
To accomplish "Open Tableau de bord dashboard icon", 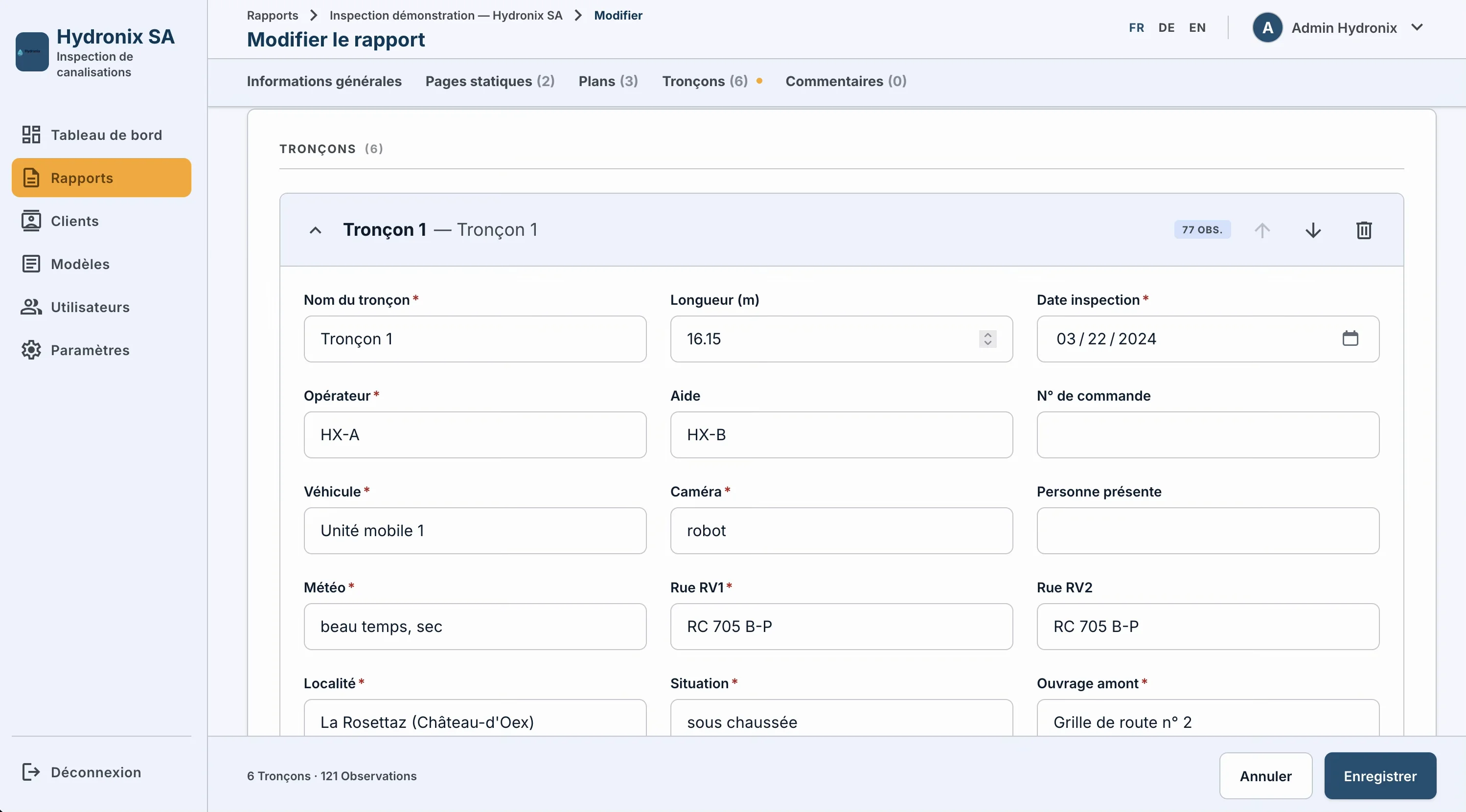I will (31, 135).
